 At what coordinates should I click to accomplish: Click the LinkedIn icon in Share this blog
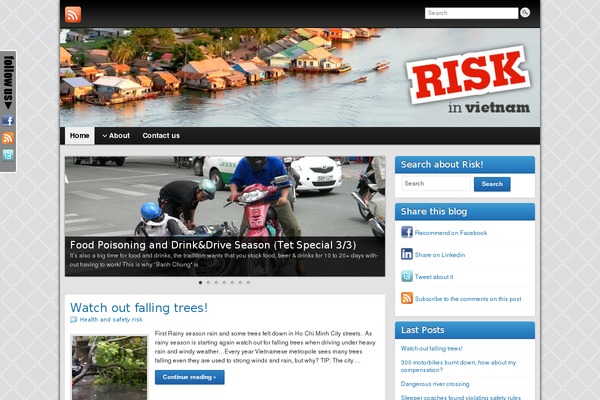407,254
